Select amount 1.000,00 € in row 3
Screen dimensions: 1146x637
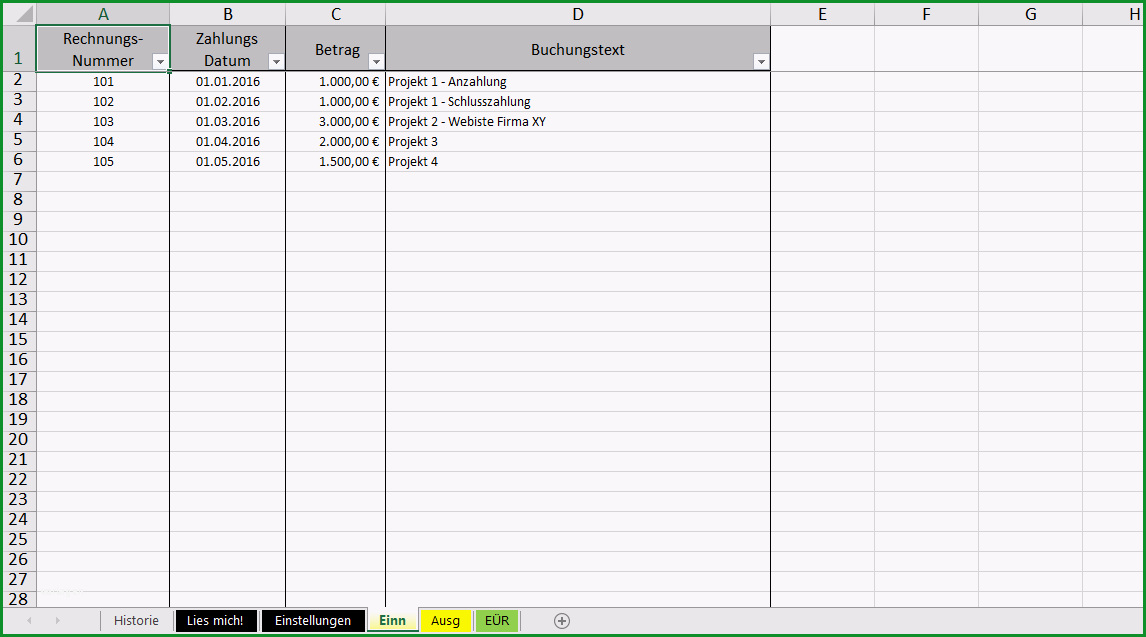pos(335,102)
